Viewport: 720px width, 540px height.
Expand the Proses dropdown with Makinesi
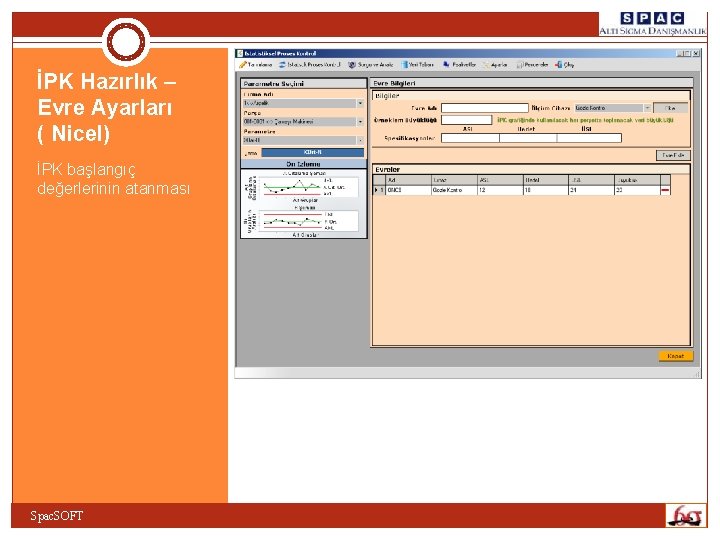click(x=360, y=122)
